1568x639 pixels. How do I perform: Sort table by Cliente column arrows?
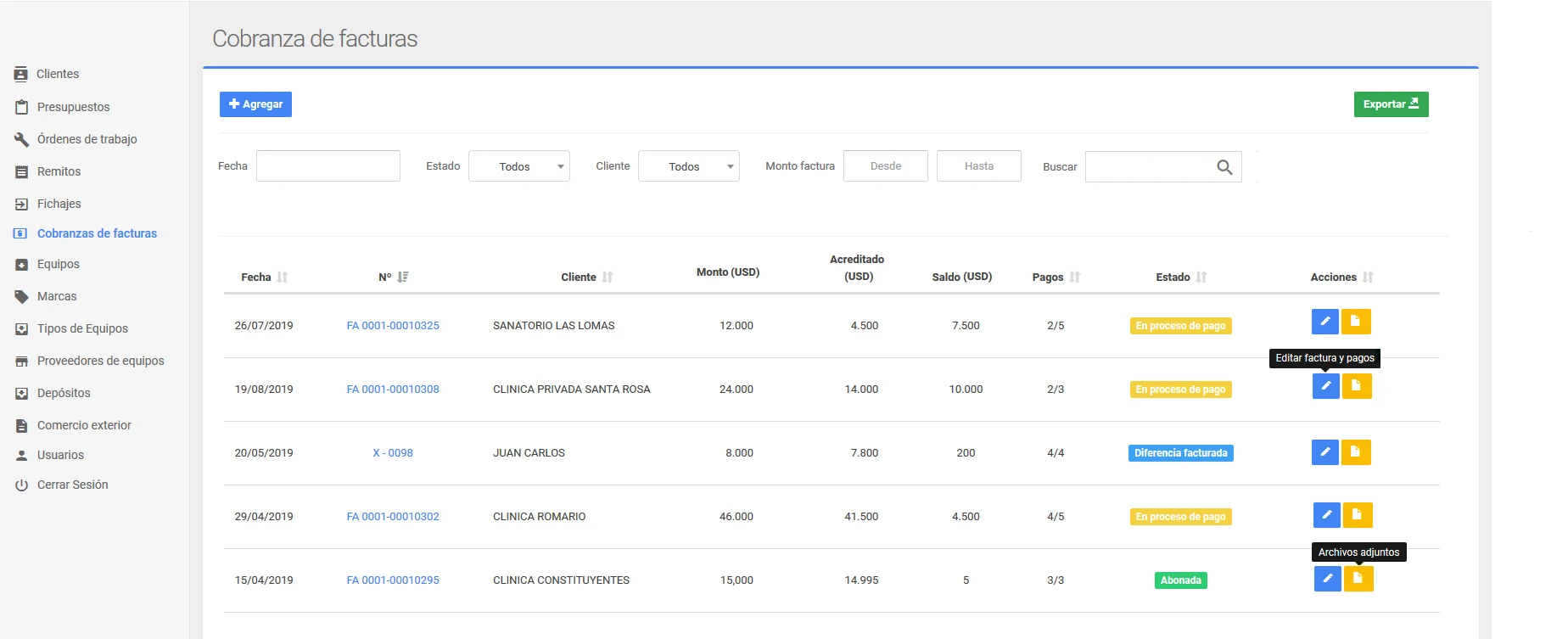tap(608, 277)
